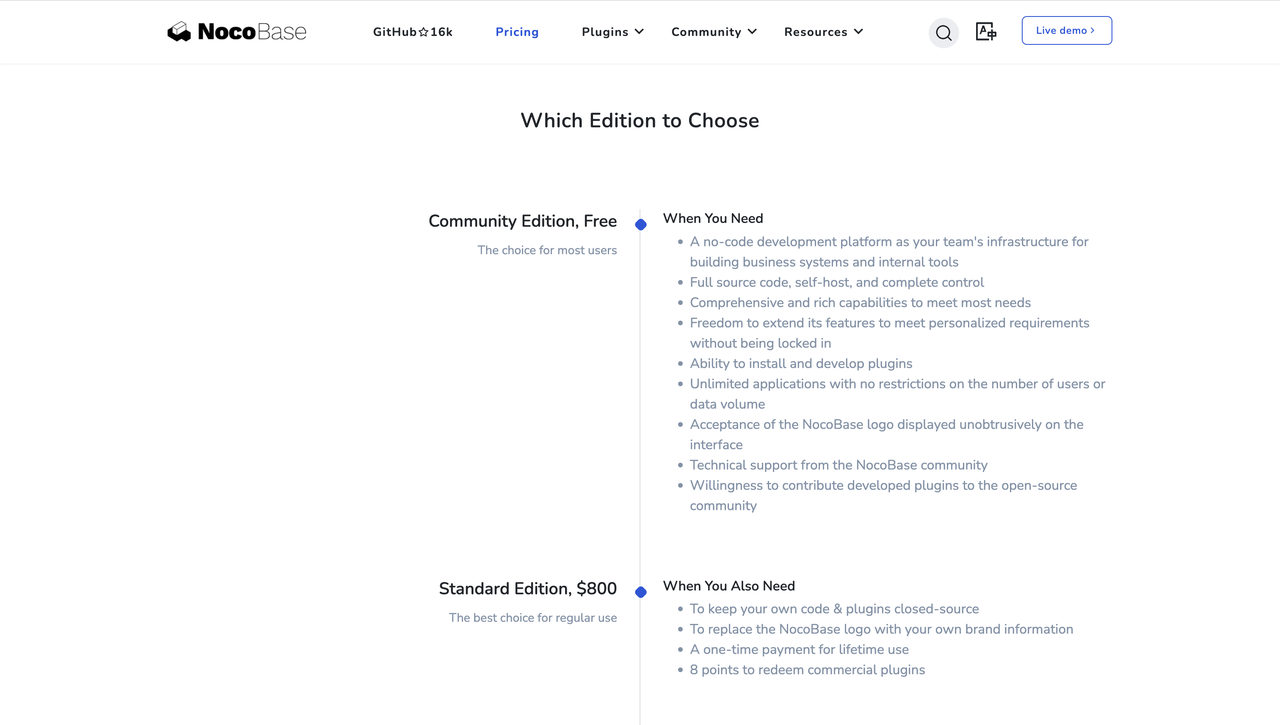Expand the Resources dropdown menu
1280x725 pixels.
[x=822, y=31]
